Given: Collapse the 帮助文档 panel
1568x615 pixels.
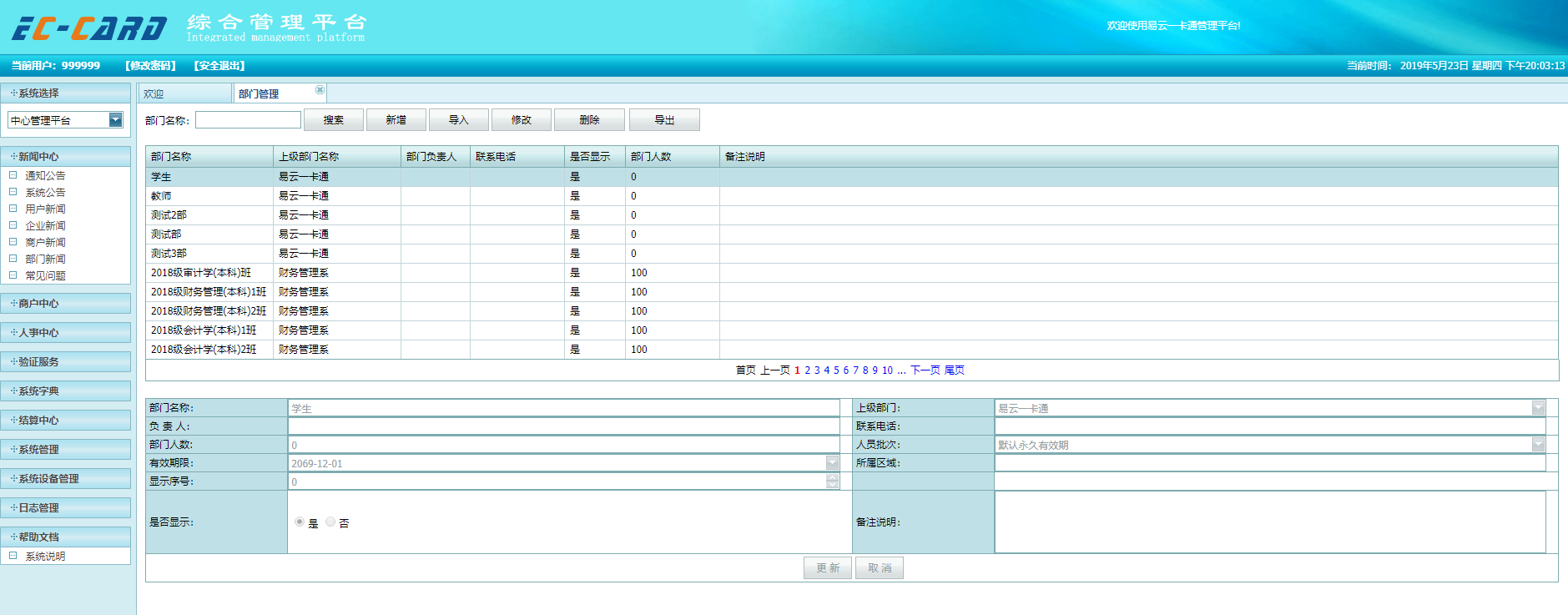Looking at the screenshot, I should click(x=66, y=537).
